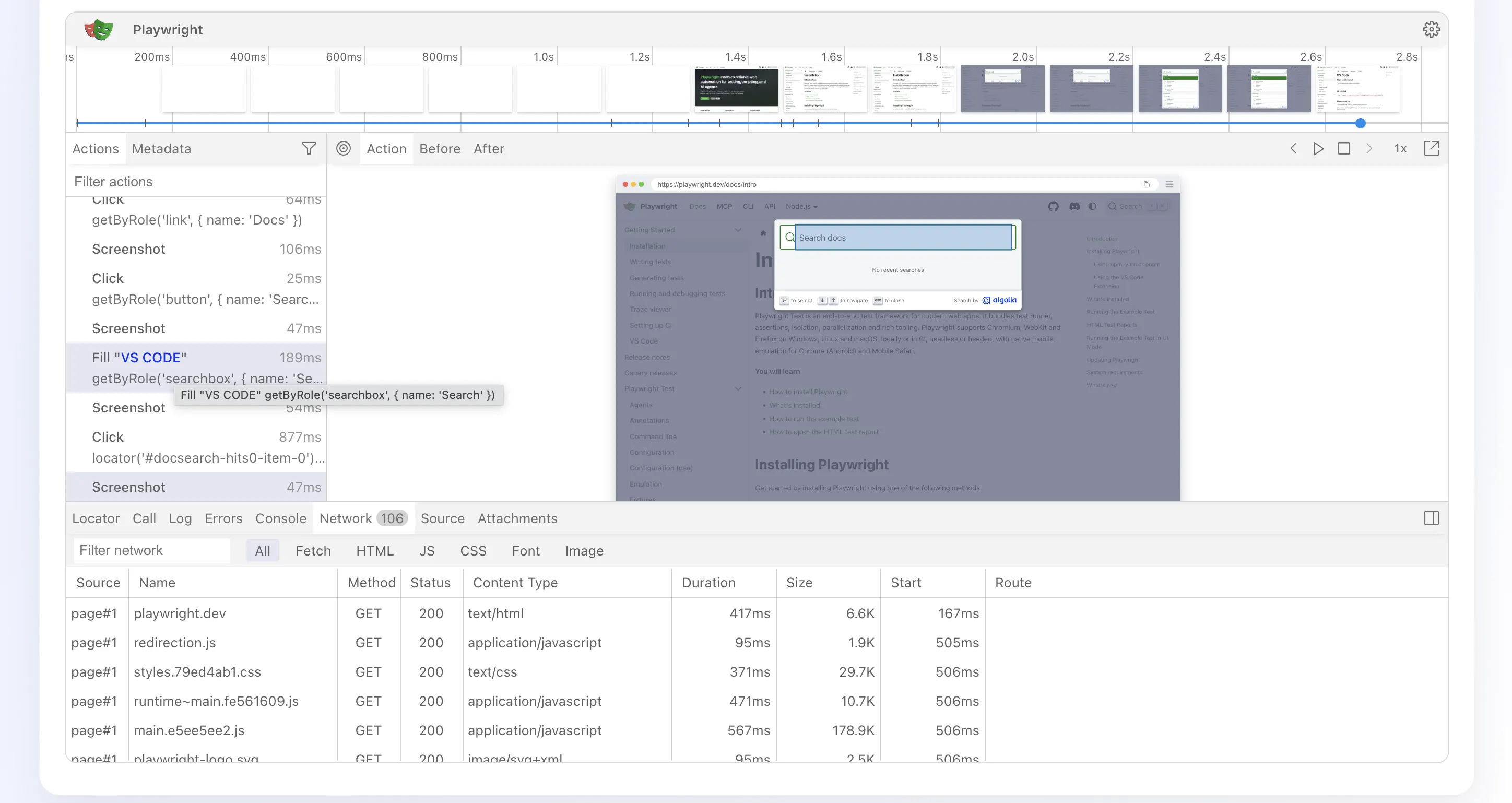
Task: Click the Playwright masks logo
Action: click(x=99, y=29)
